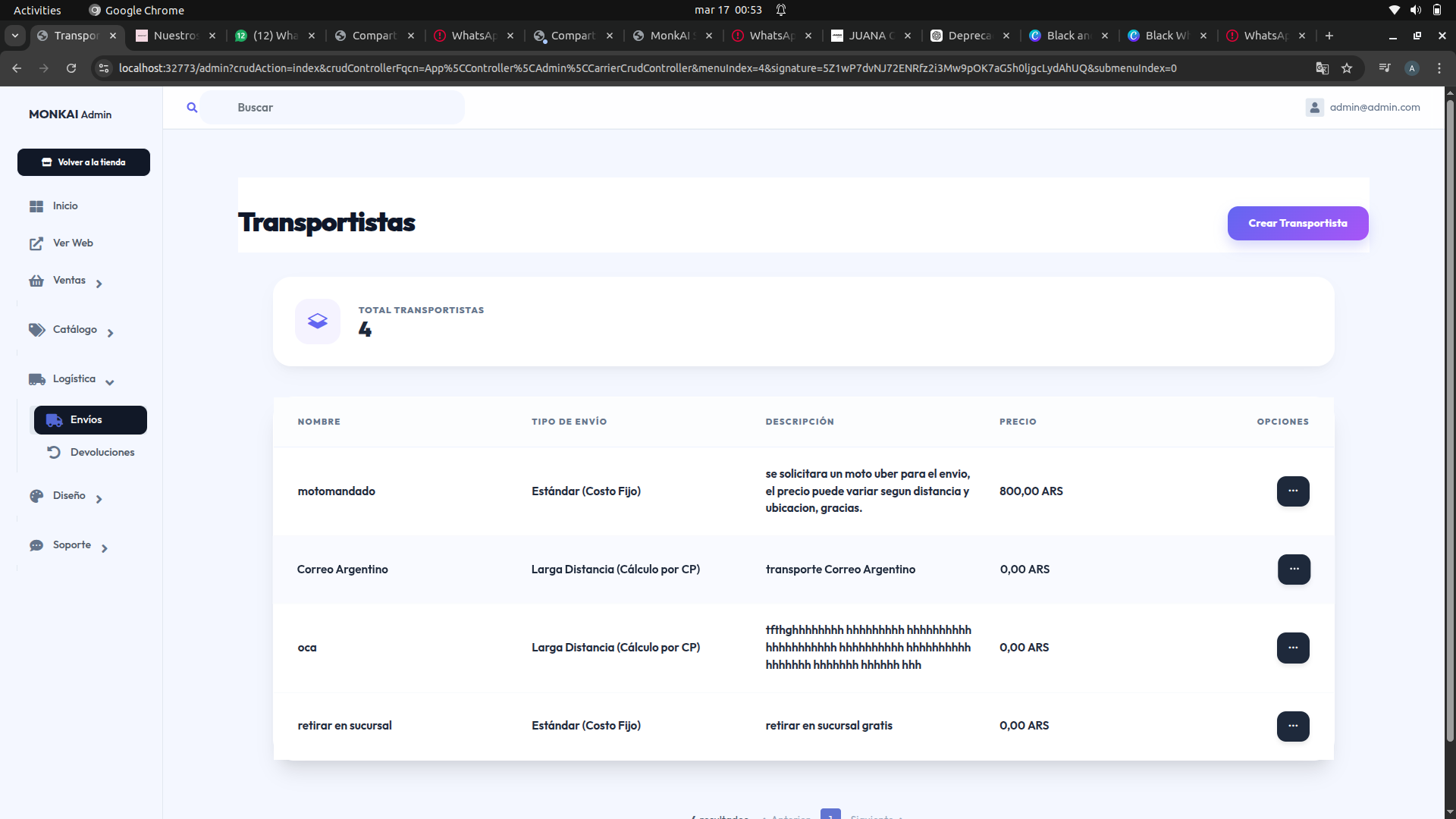Select Inicio in the sidebar
Viewport: 1456px width, 819px height.
(x=65, y=206)
